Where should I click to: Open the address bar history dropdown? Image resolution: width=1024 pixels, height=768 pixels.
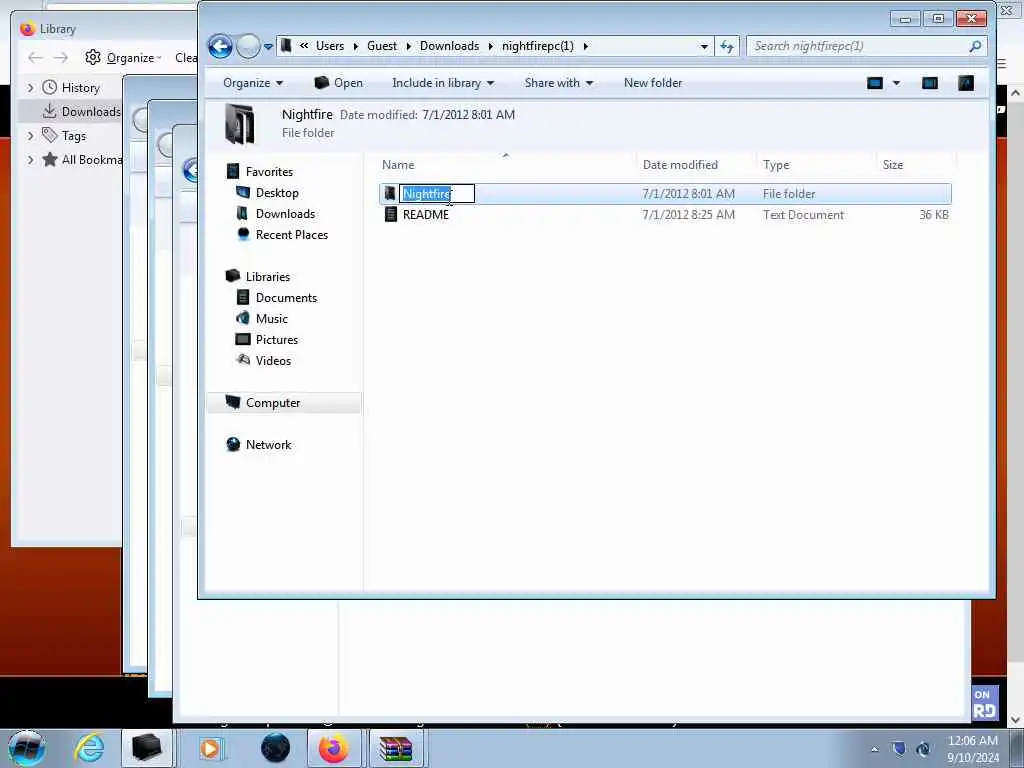coord(704,46)
